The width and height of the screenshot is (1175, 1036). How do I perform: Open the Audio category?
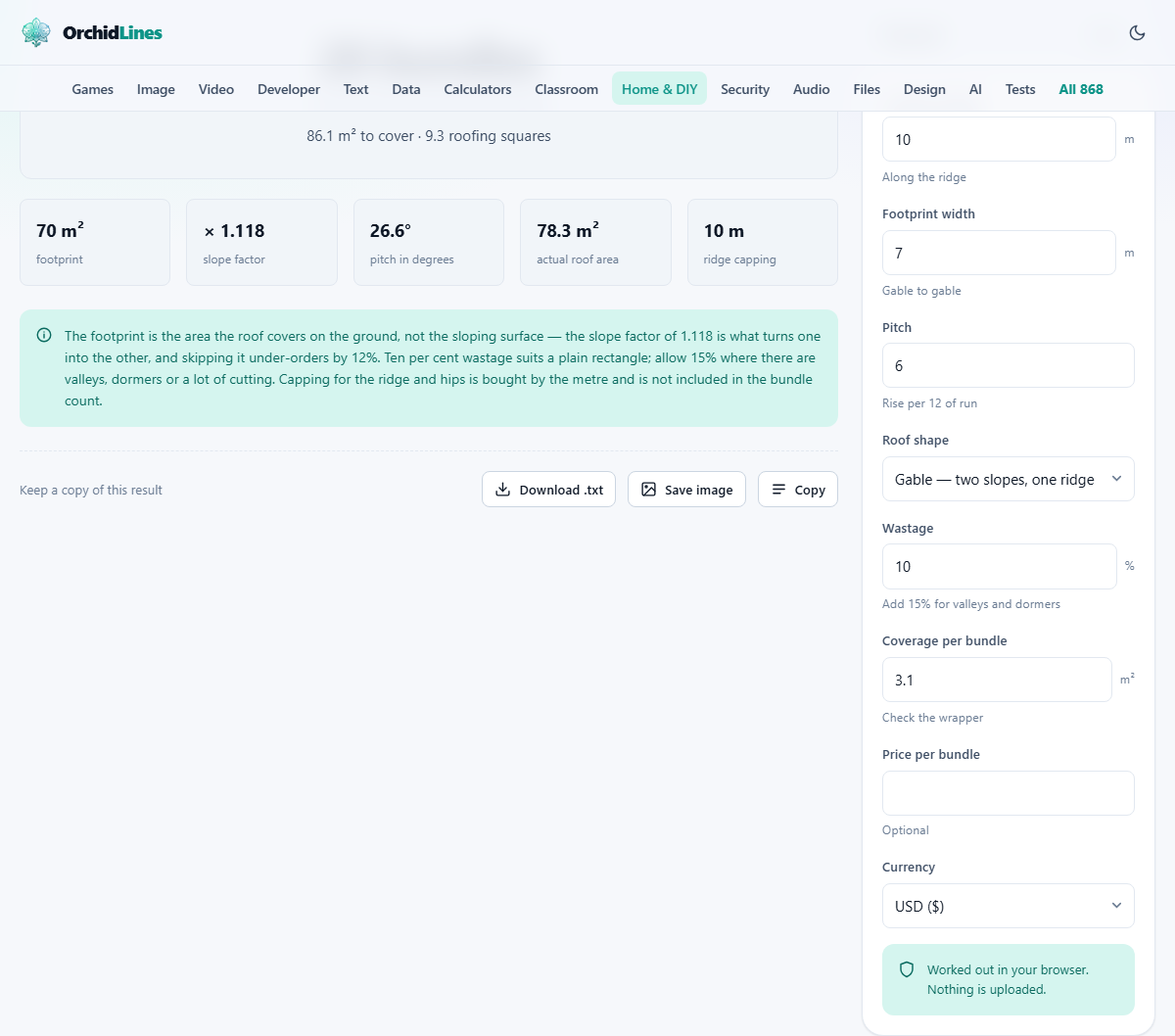[x=812, y=89]
